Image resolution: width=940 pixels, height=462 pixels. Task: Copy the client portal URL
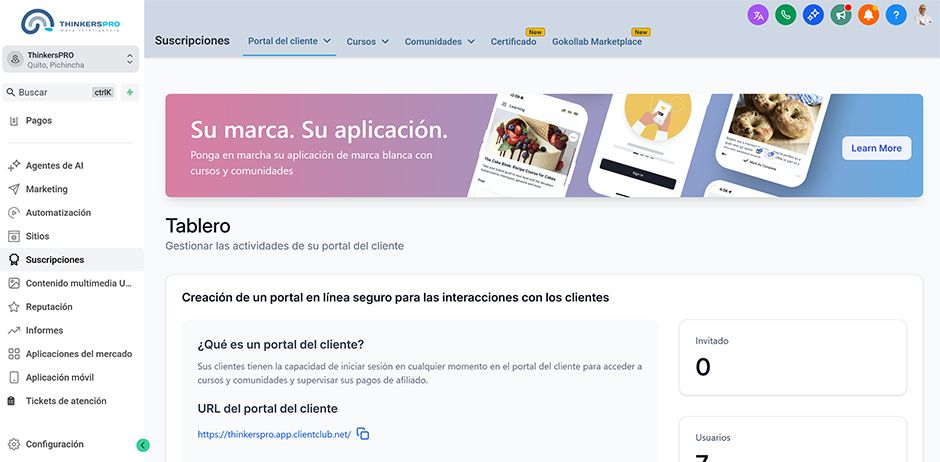coord(364,434)
